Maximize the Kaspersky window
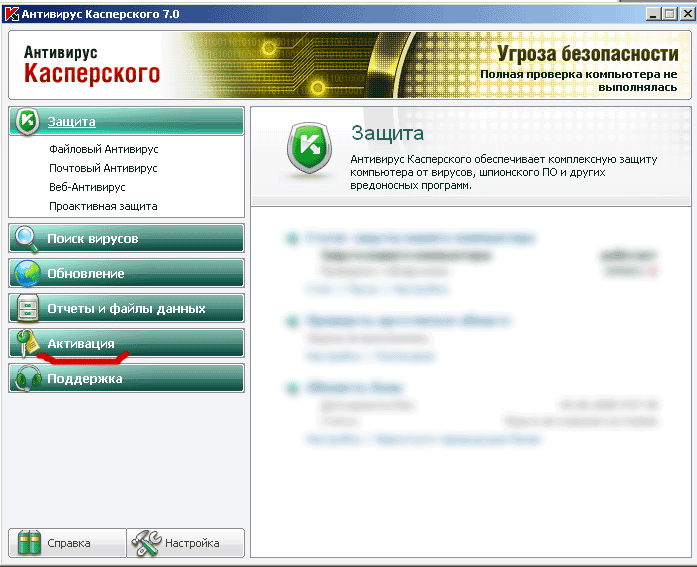The width and height of the screenshot is (697, 567). coord(669,14)
